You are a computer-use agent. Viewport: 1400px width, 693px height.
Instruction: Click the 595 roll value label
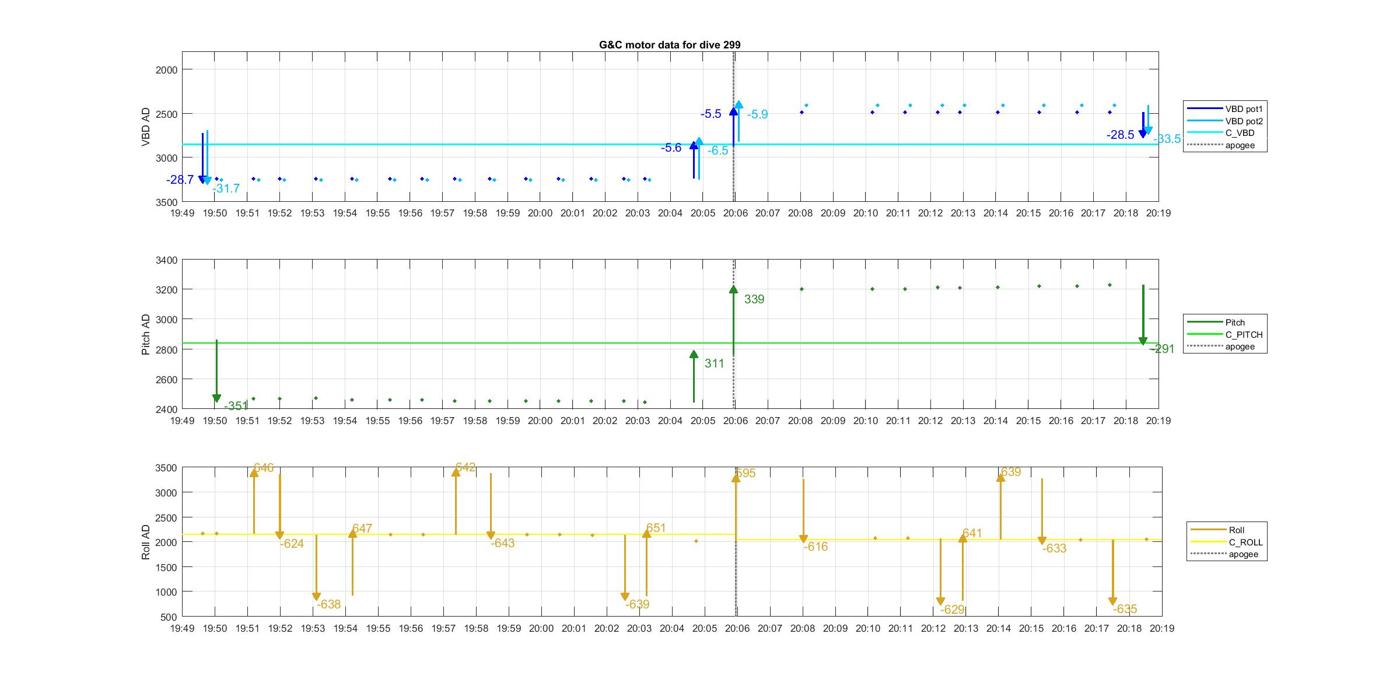click(x=746, y=474)
